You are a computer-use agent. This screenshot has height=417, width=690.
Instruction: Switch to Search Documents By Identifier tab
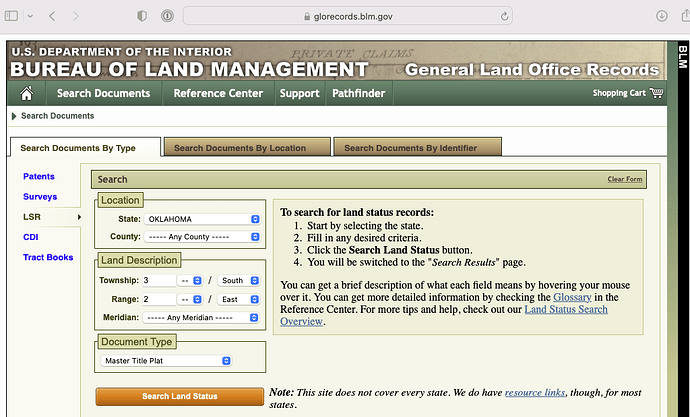click(x=417, y=147)
